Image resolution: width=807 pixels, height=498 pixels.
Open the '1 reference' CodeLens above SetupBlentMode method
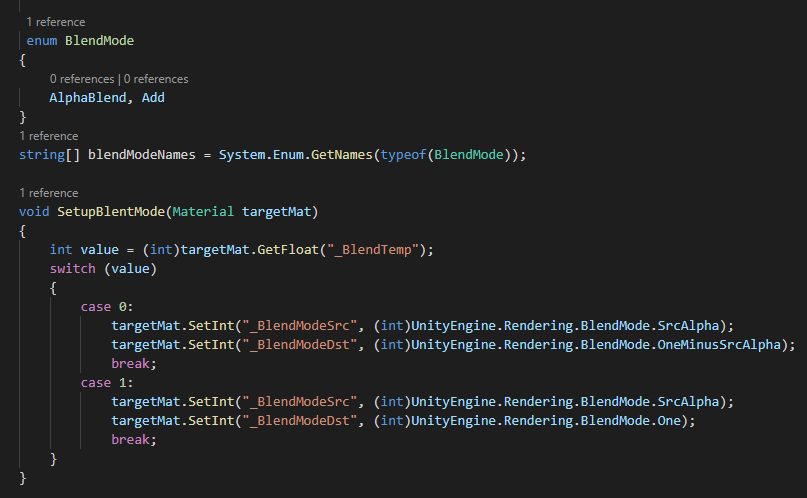[48, 192]
